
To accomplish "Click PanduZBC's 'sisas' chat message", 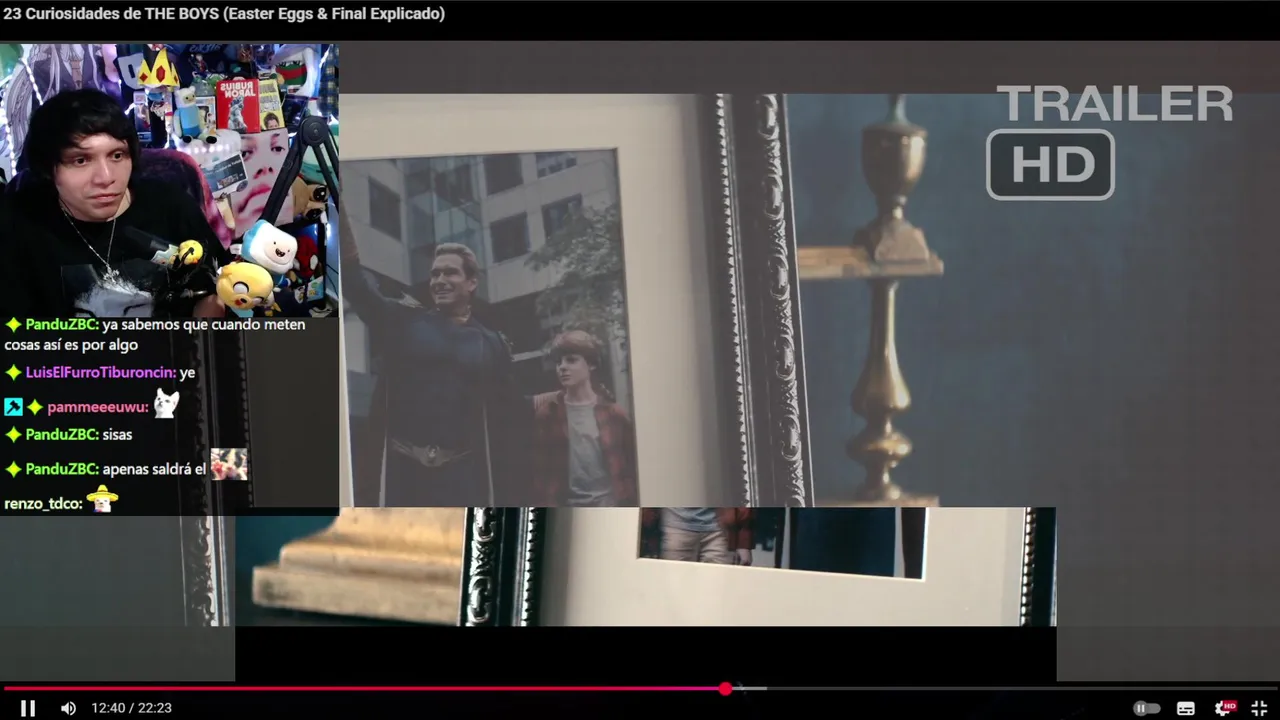I will pyautogui.click(x=117, y=435).
